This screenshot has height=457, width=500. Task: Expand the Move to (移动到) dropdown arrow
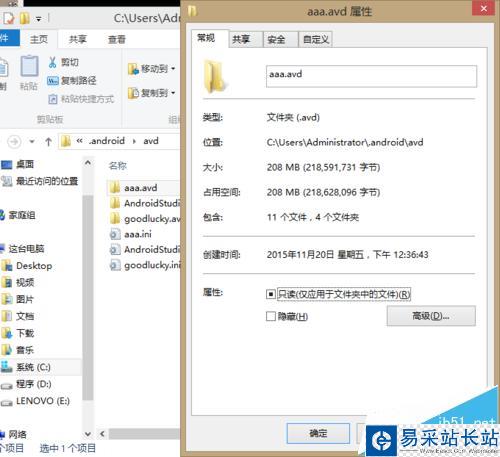coord(173,69)
